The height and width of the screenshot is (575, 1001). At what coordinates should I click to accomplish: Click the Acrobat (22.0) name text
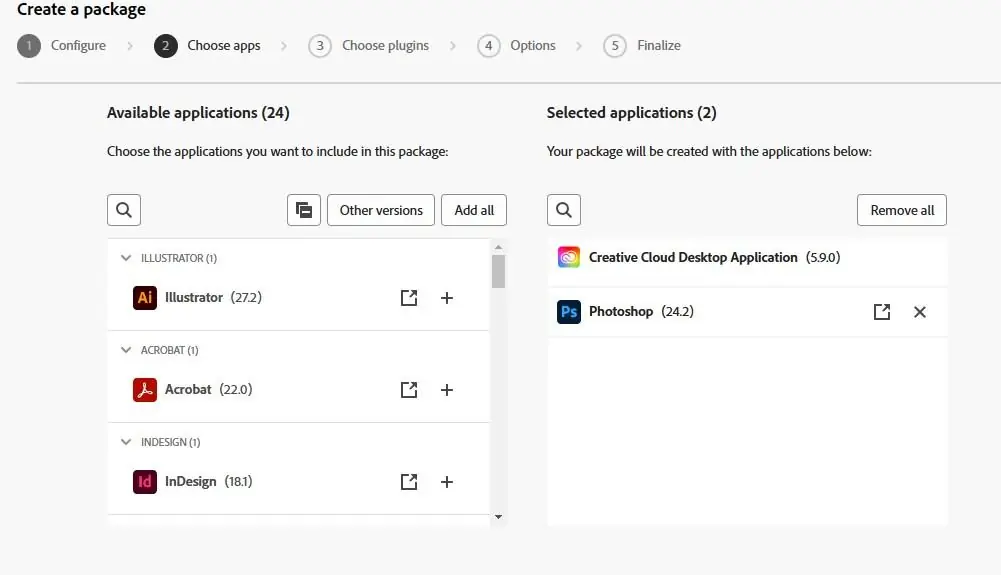tap(209, 389)
